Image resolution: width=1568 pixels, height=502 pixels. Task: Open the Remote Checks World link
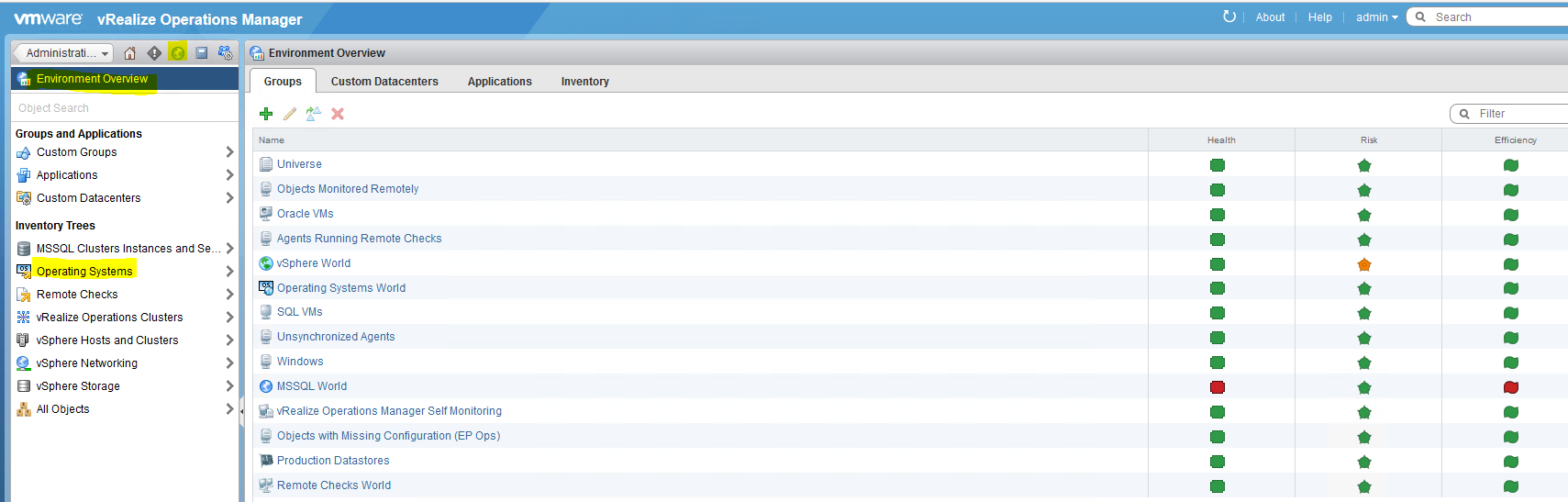(x=334, y=485)
